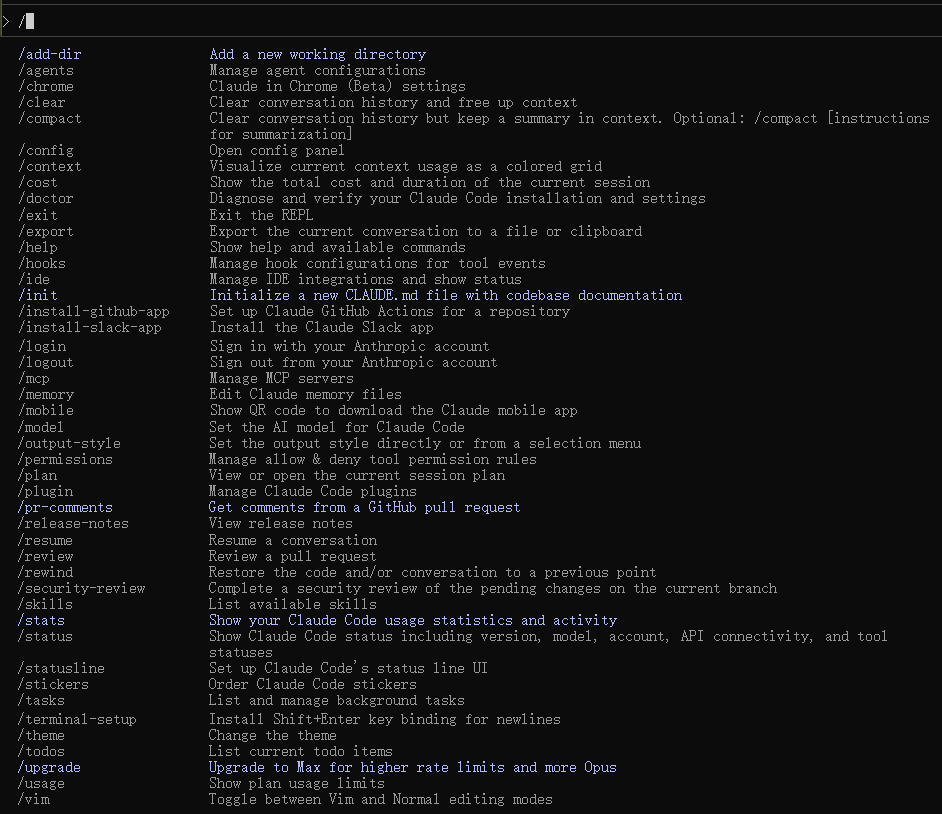
Task: Select the /context command
Action: [50, 166]
